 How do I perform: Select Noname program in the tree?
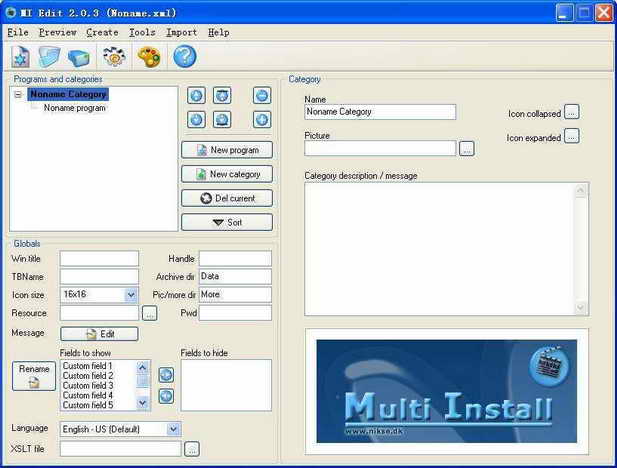pos(74,108)
